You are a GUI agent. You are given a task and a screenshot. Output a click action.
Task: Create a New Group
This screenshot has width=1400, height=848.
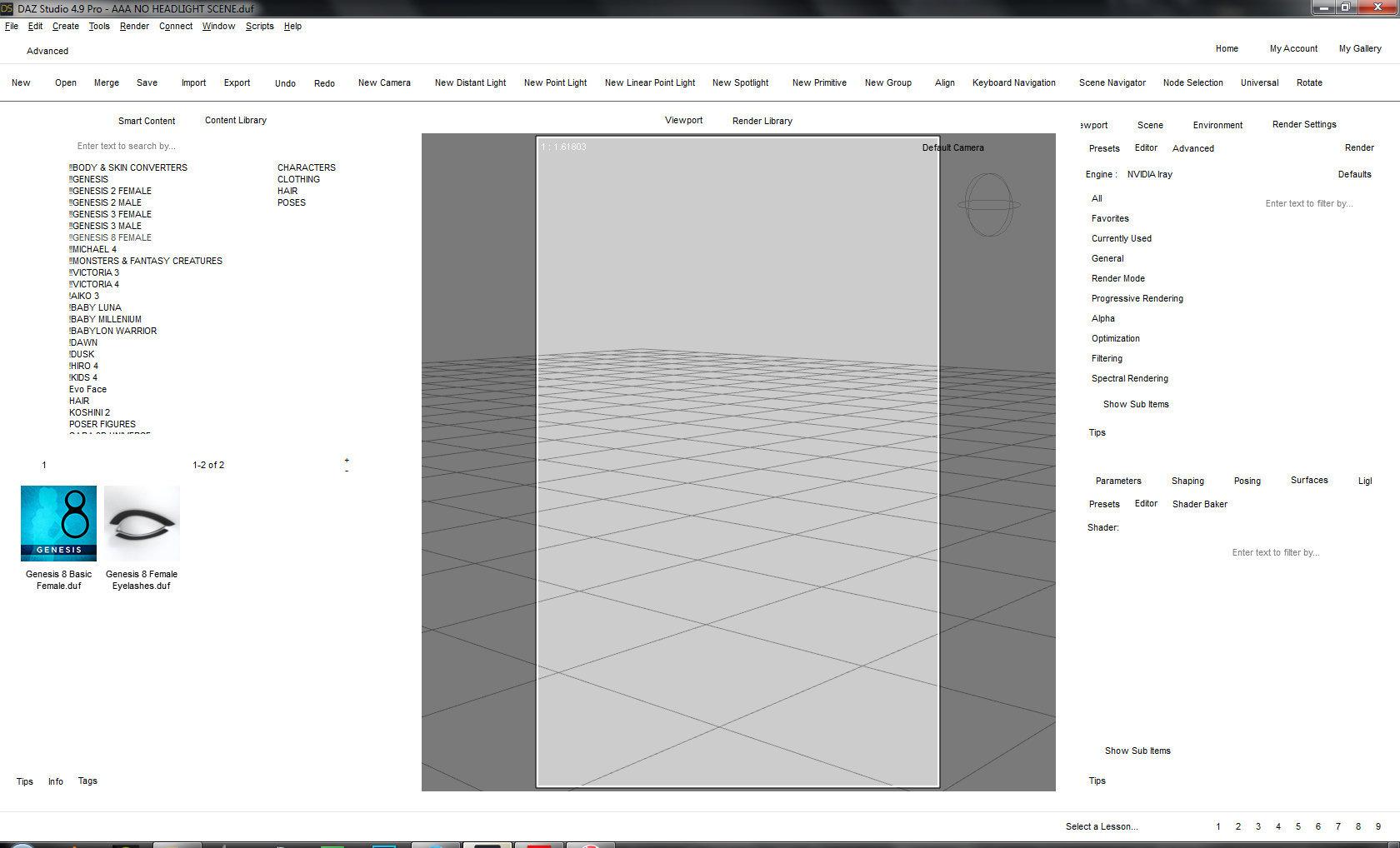pyautogui.click(x=888, y=82)
